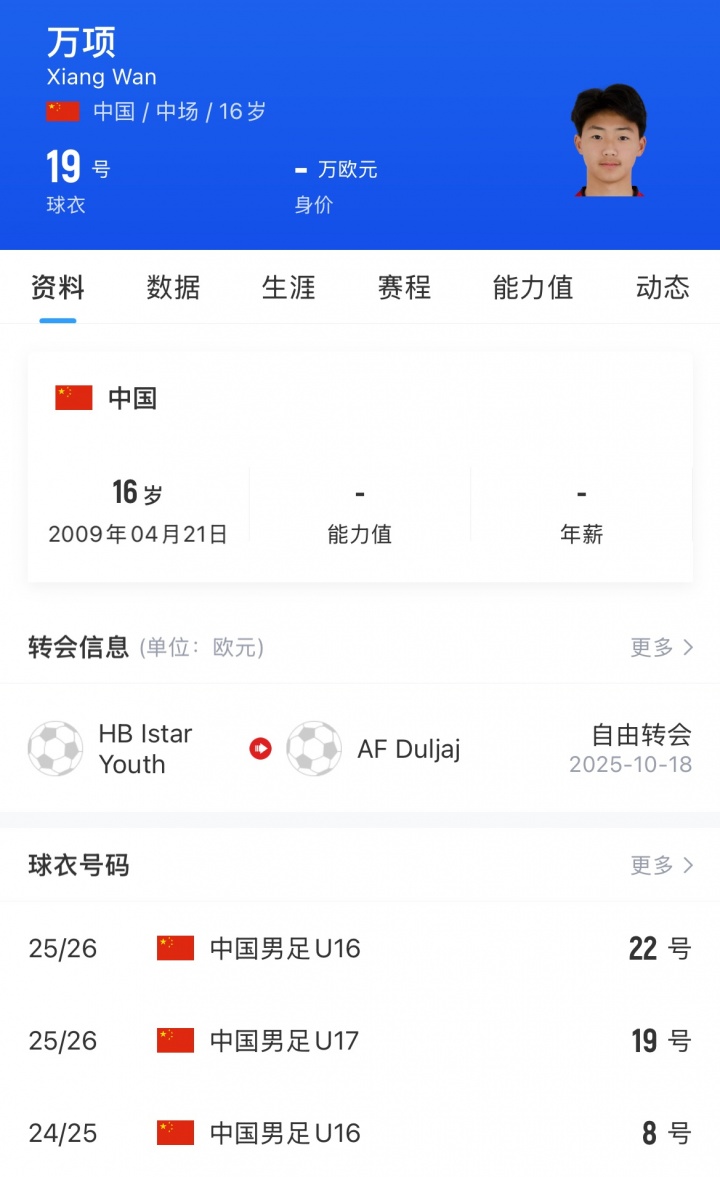Expand 更多 in 转会信息 section

pos(661,647)
